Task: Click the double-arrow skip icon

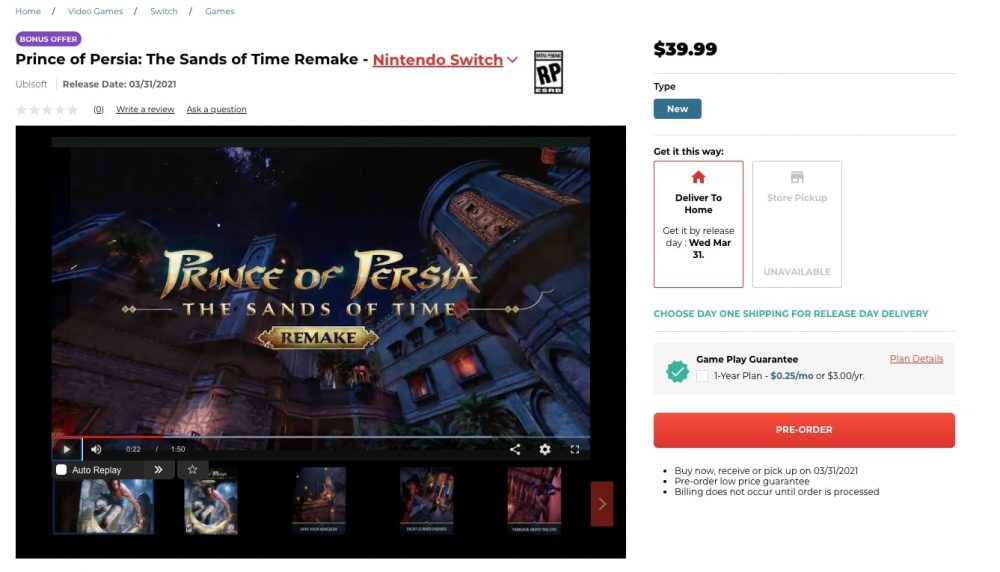Action: click(158, 469)
